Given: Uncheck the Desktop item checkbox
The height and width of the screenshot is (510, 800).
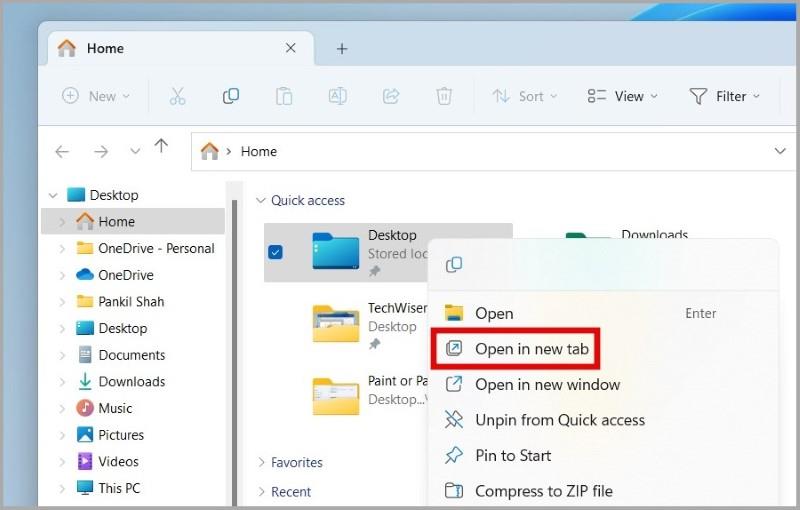Looking at the screenshot, I should 275,252.
